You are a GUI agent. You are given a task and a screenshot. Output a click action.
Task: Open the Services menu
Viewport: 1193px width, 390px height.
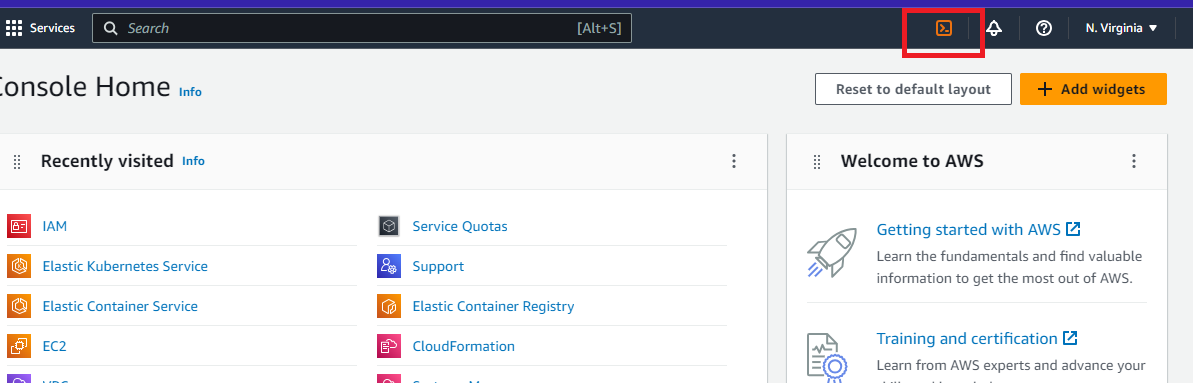(40, 28)
